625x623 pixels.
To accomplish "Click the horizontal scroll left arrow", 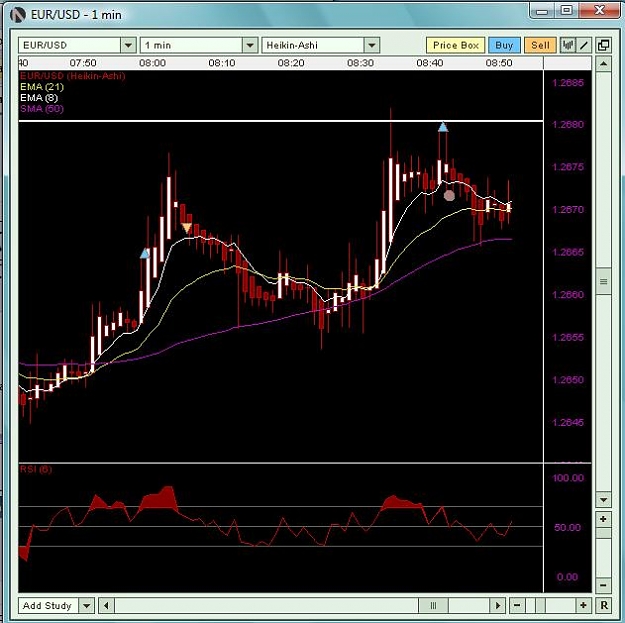I will [x=106, y=606].
